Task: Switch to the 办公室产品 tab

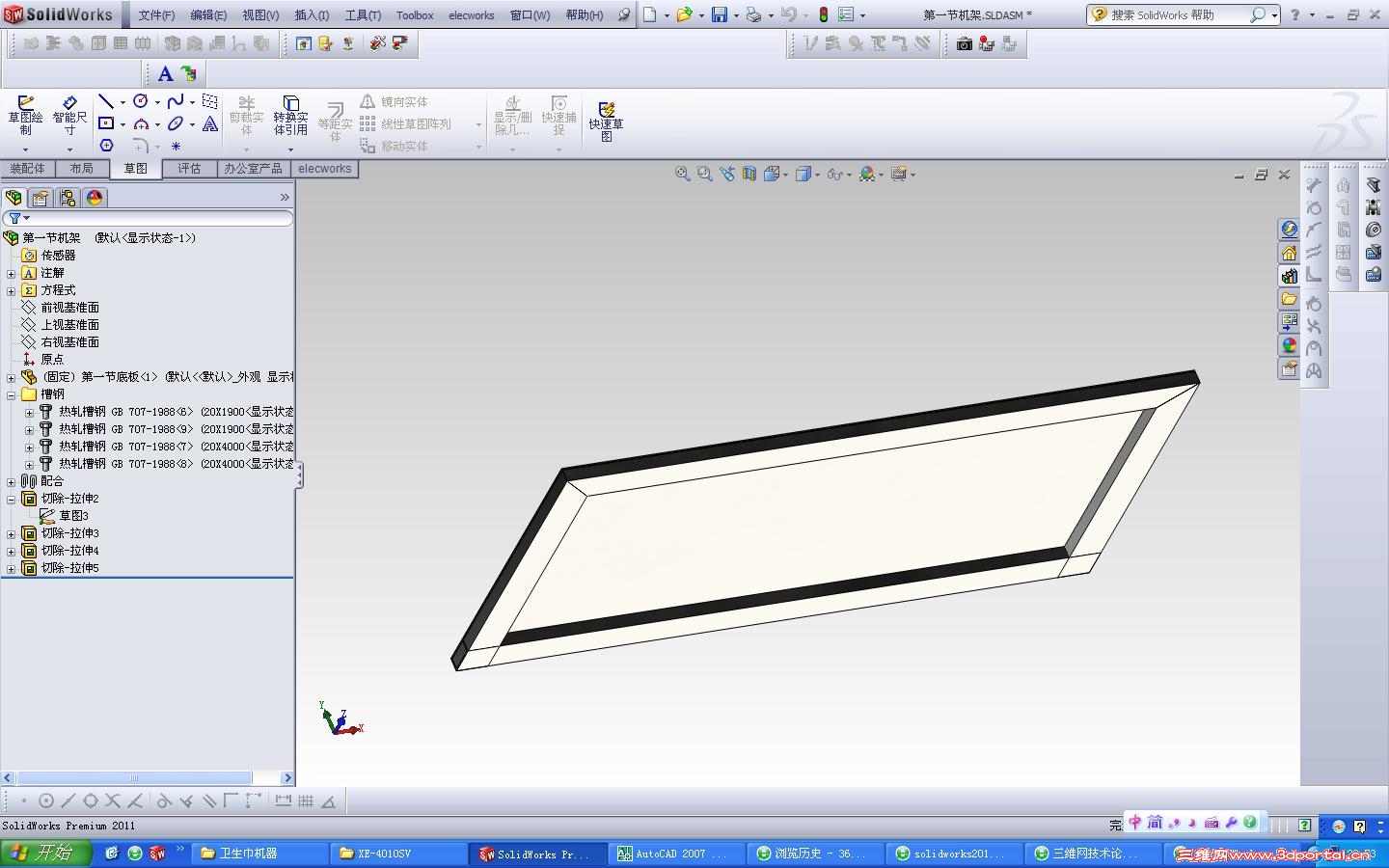Action: (253, 169)
